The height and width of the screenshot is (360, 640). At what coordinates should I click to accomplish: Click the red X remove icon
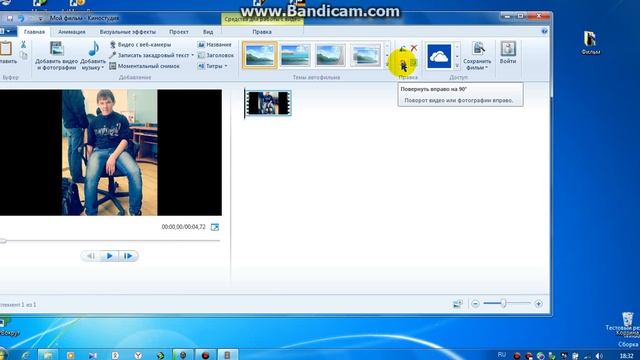click(414, 48)
